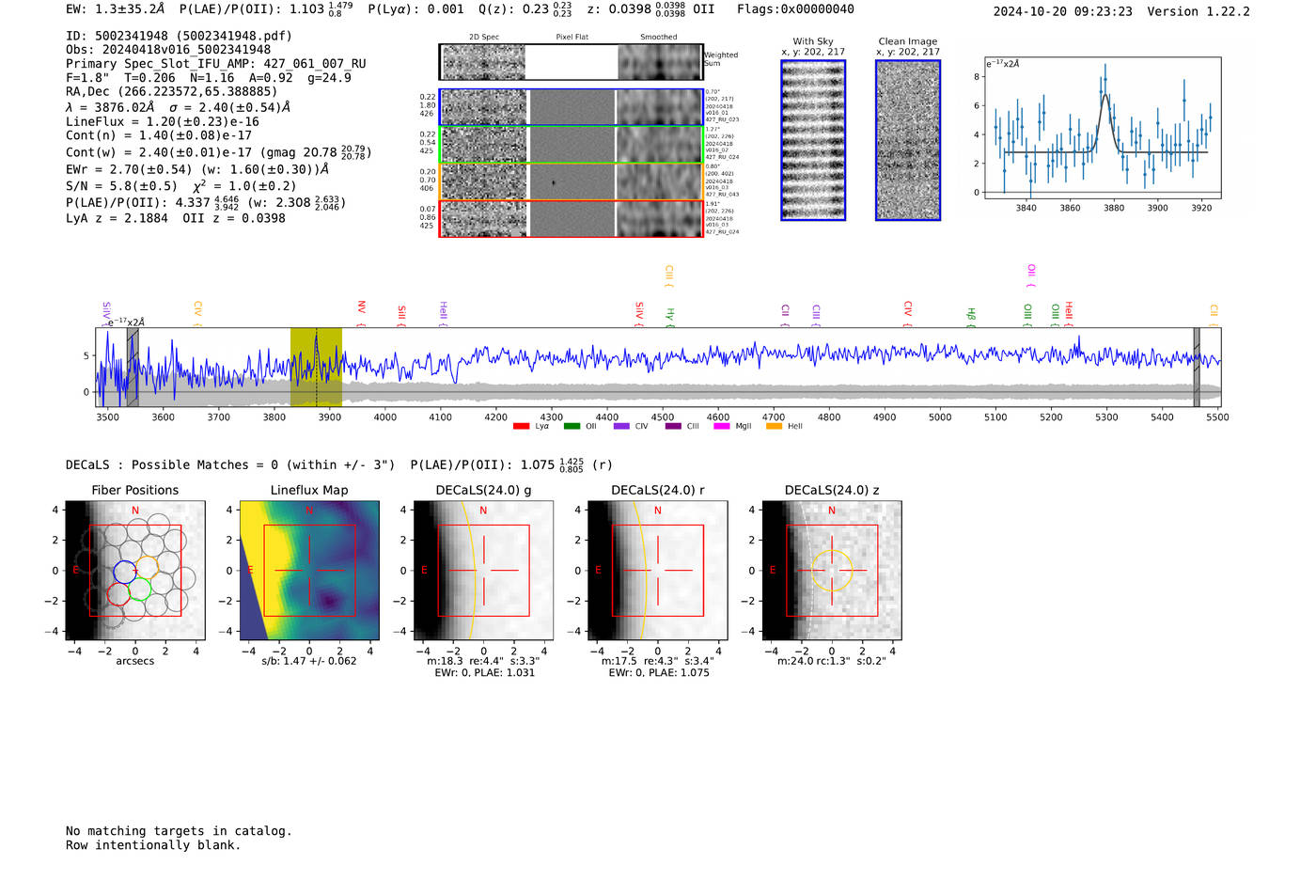Click the red fiber circle in Fiber Positions
Screen dimensions: 1316x896
[118, 594]
